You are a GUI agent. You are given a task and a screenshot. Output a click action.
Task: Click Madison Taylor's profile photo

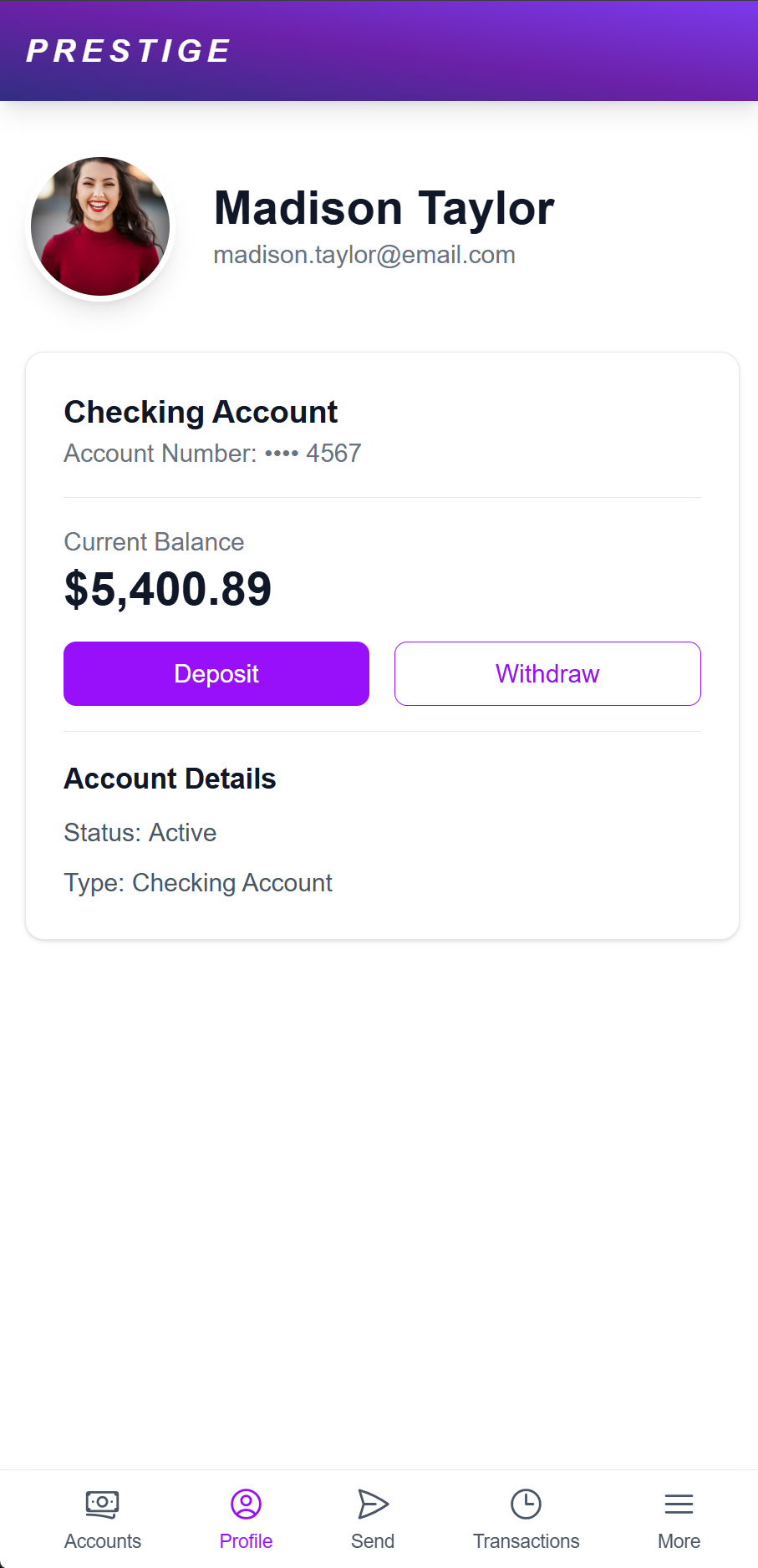point(100,226)
